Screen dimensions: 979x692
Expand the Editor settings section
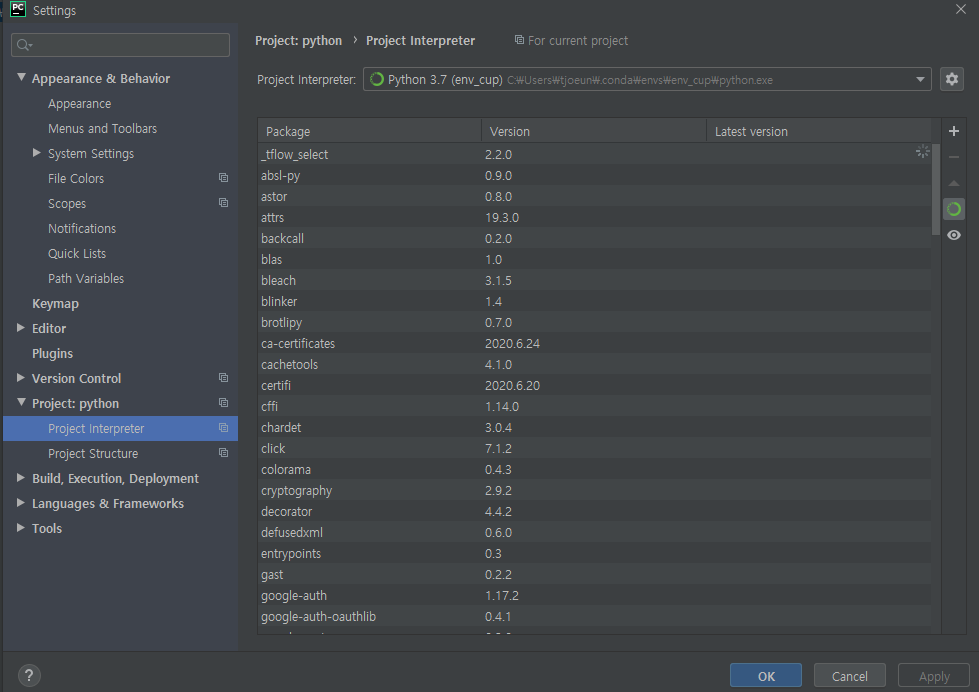pyautogui.click(x=21, y=327)
